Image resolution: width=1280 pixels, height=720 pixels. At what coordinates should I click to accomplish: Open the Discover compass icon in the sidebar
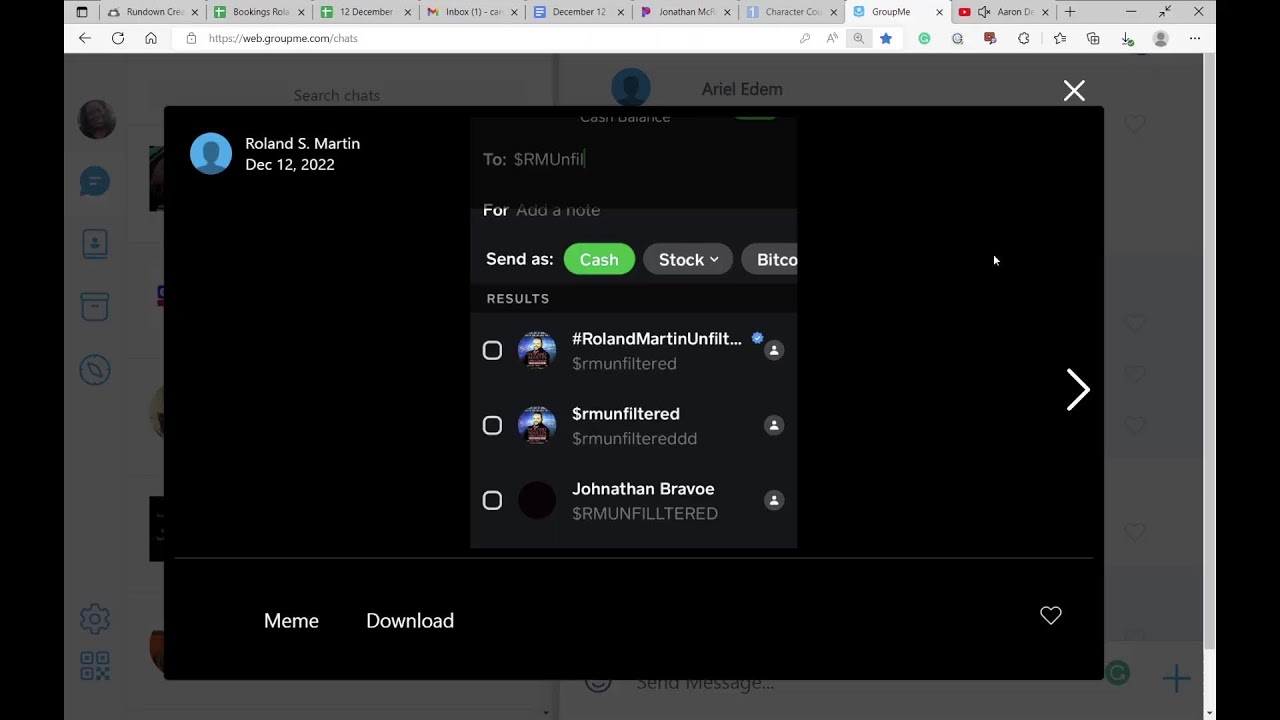[x=95, y=371]
